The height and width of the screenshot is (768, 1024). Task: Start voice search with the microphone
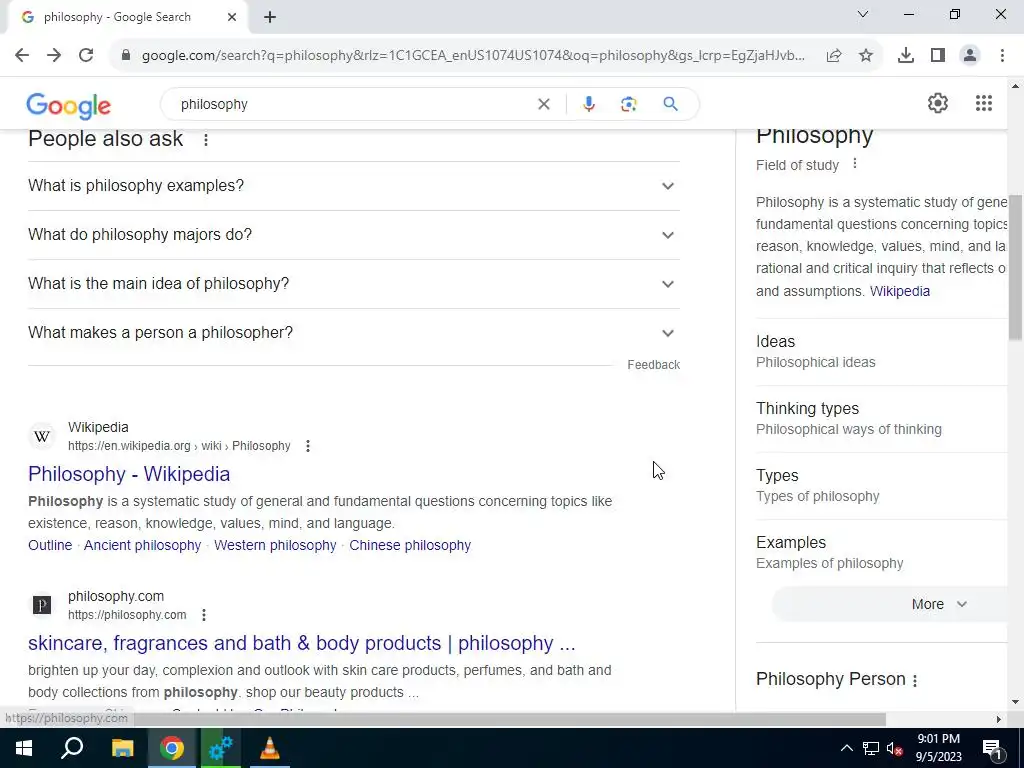[x=588, y=104]
